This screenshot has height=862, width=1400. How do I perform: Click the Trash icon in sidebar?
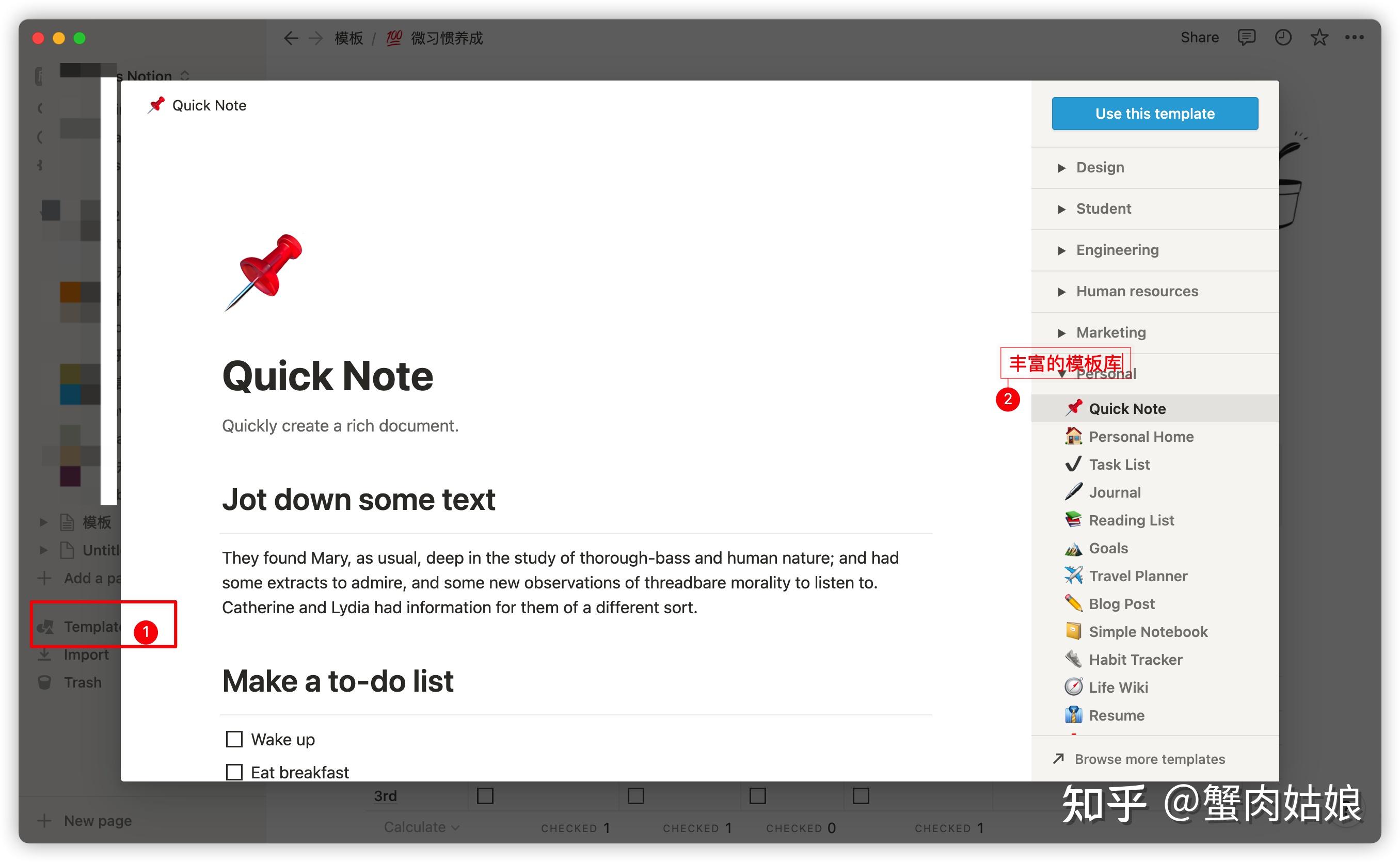[44, 682]
